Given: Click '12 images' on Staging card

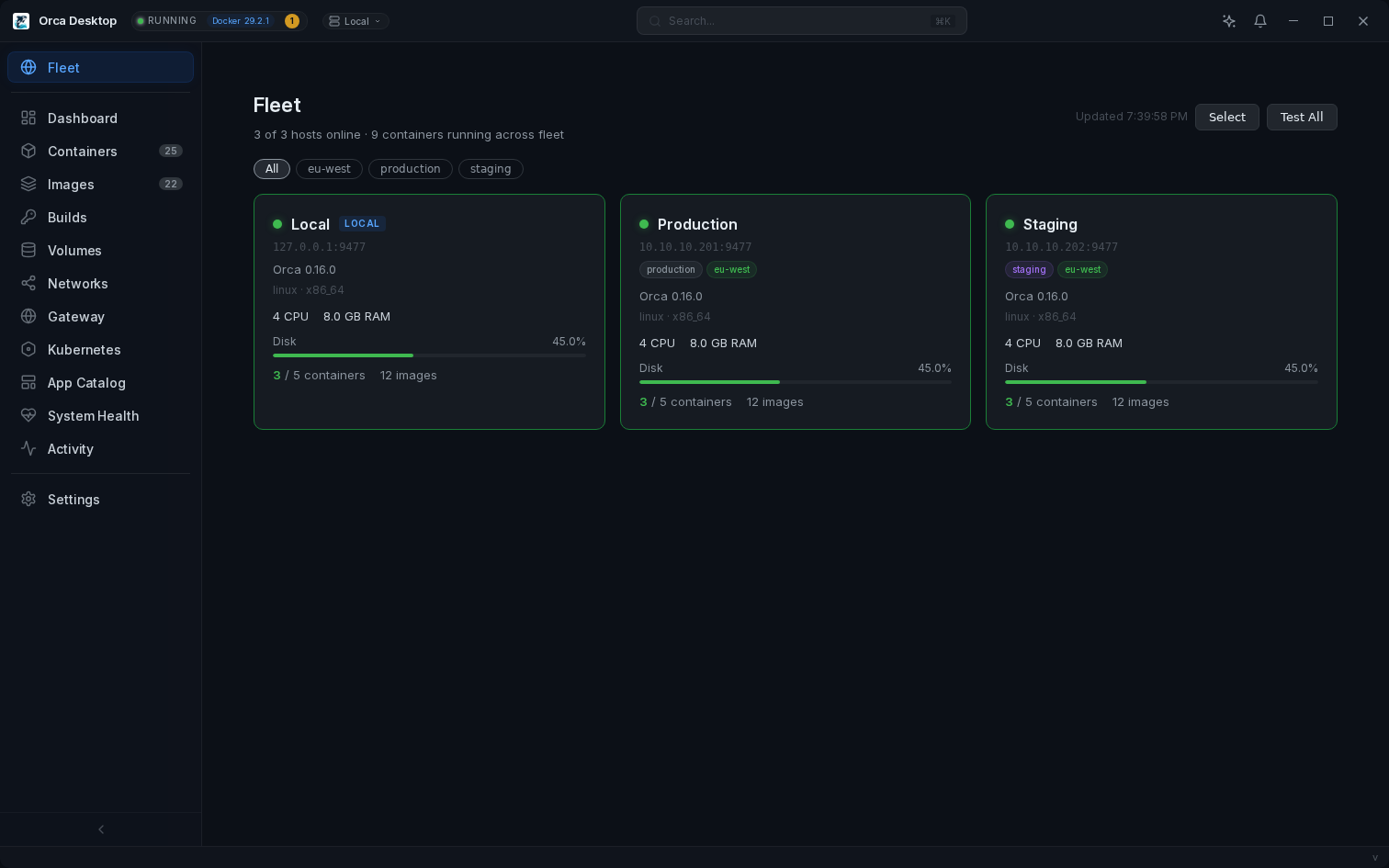Looking at the screenshot, I should 1141,402.
